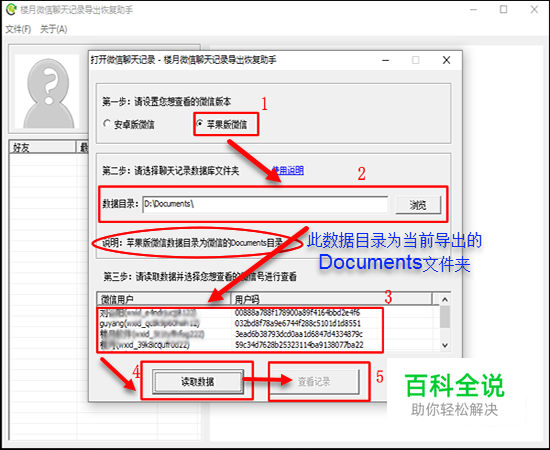The height and width of the screenshot is (450, 550).
Task: Select user code 00888a788f178900a89f4164bbd2e4f6
Action: 297,313
